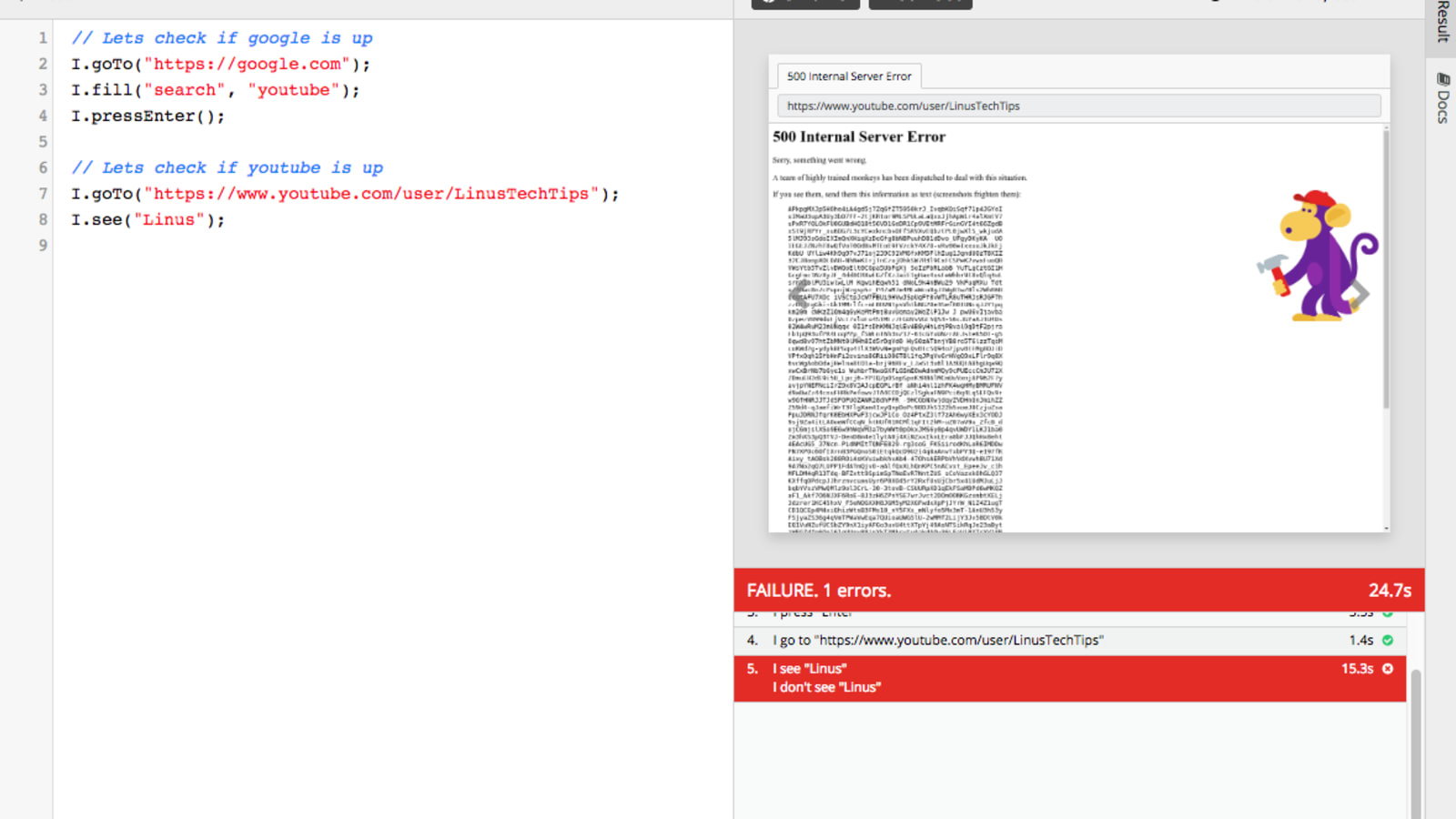Click code line I.goTo LinusTechTips URL
Viewport: 1456px width, 819px height.
[345, 194]
